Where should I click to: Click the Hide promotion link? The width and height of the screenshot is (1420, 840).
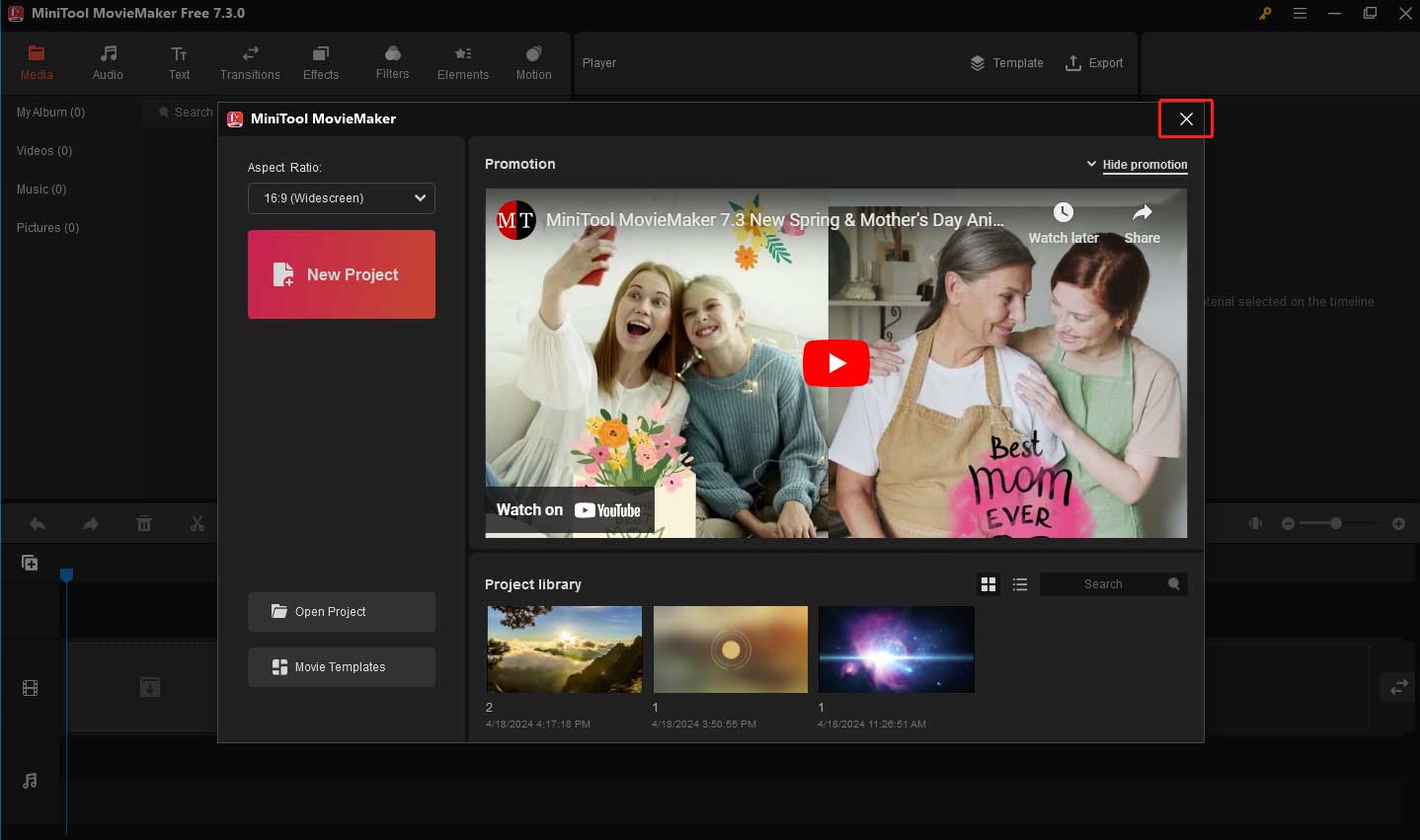(x=1144, y=165)
